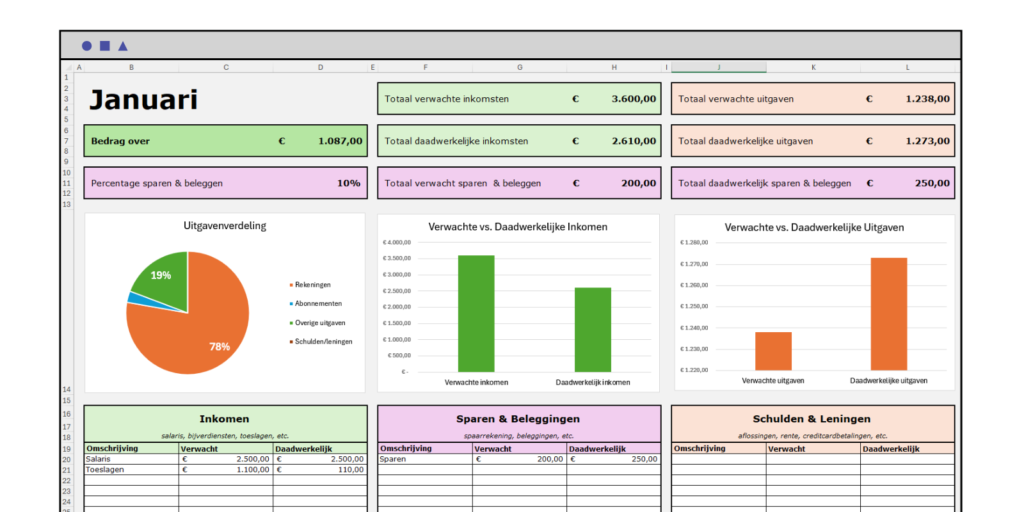Select the Bedrag over label cell
The height and width of the screenshot is (512, 1024).
pyautogui.click(x=120, y=141)
